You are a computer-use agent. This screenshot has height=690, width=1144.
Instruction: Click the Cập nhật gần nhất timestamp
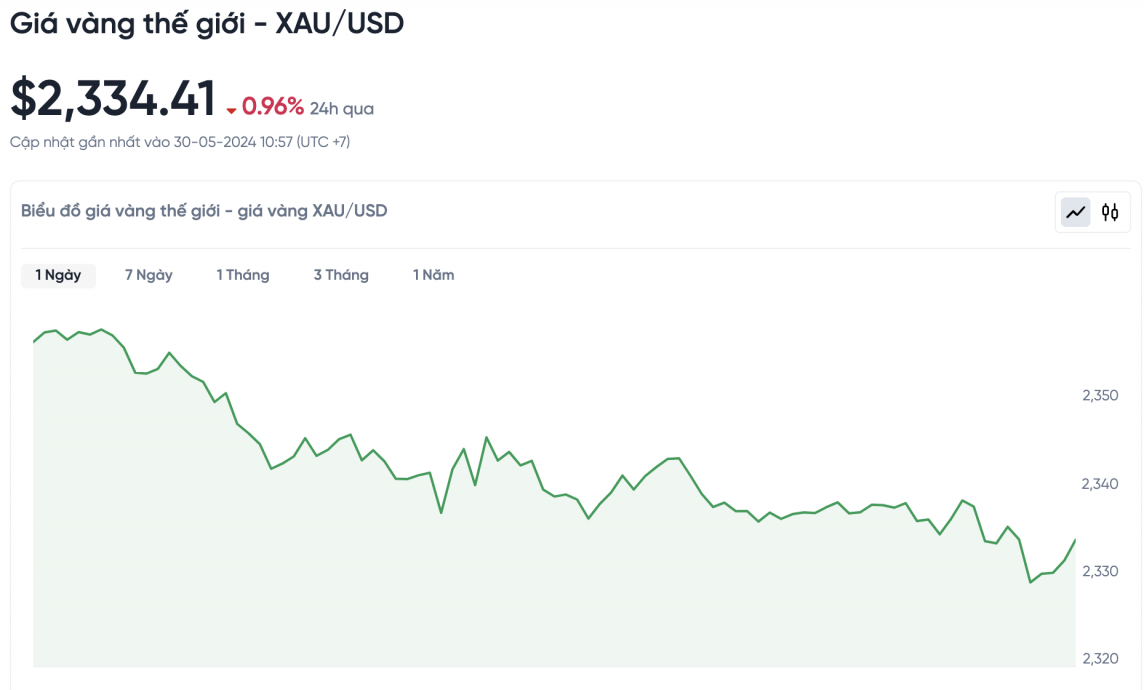tap(180, 142)
